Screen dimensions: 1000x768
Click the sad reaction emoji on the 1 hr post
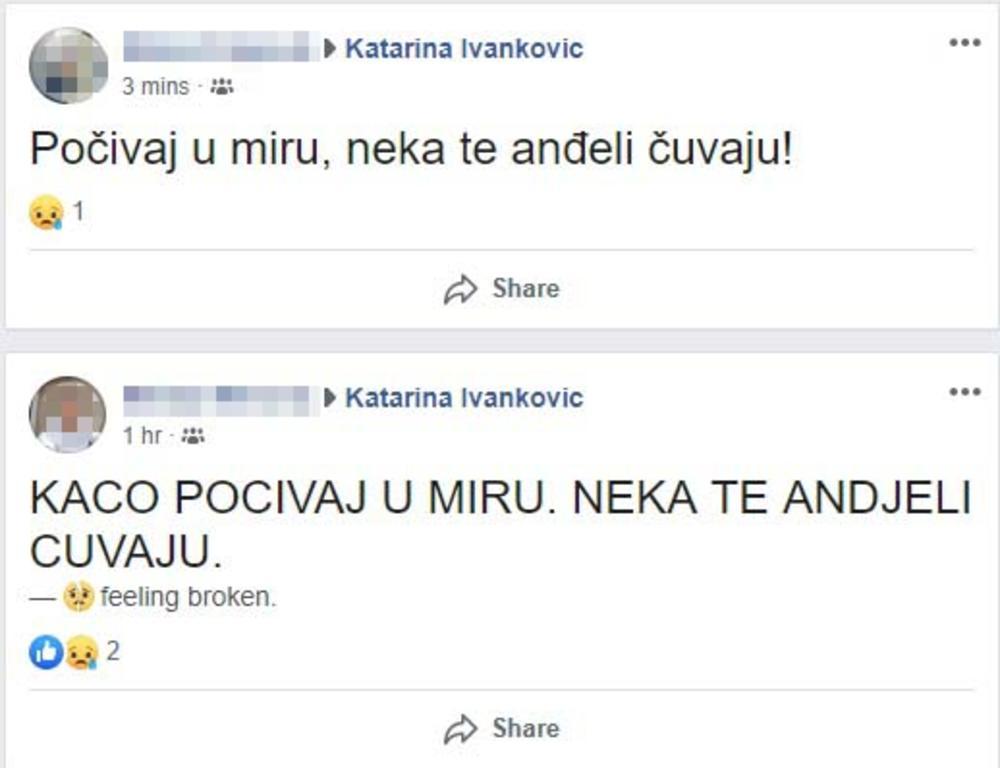pyautogui.click(x=80, y=653)
